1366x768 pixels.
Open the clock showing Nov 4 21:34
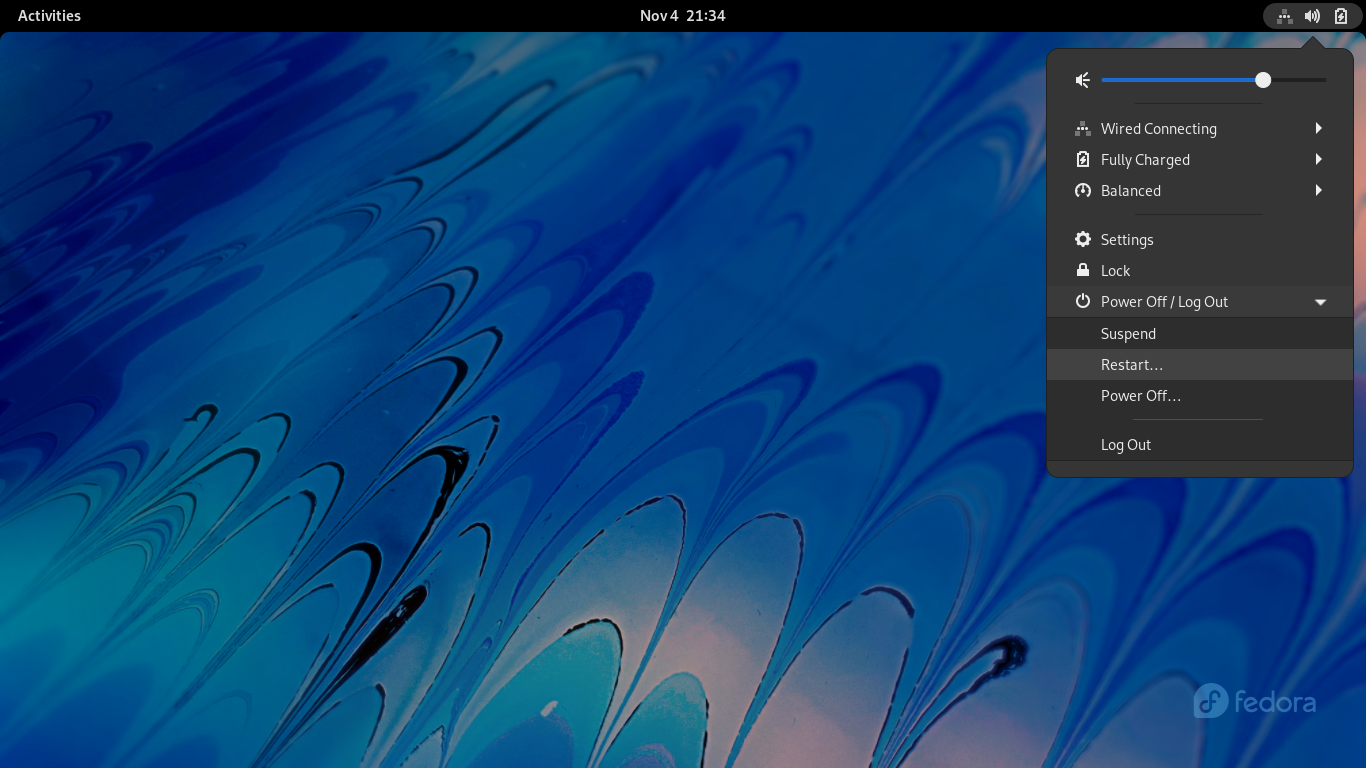coord(683,16)
